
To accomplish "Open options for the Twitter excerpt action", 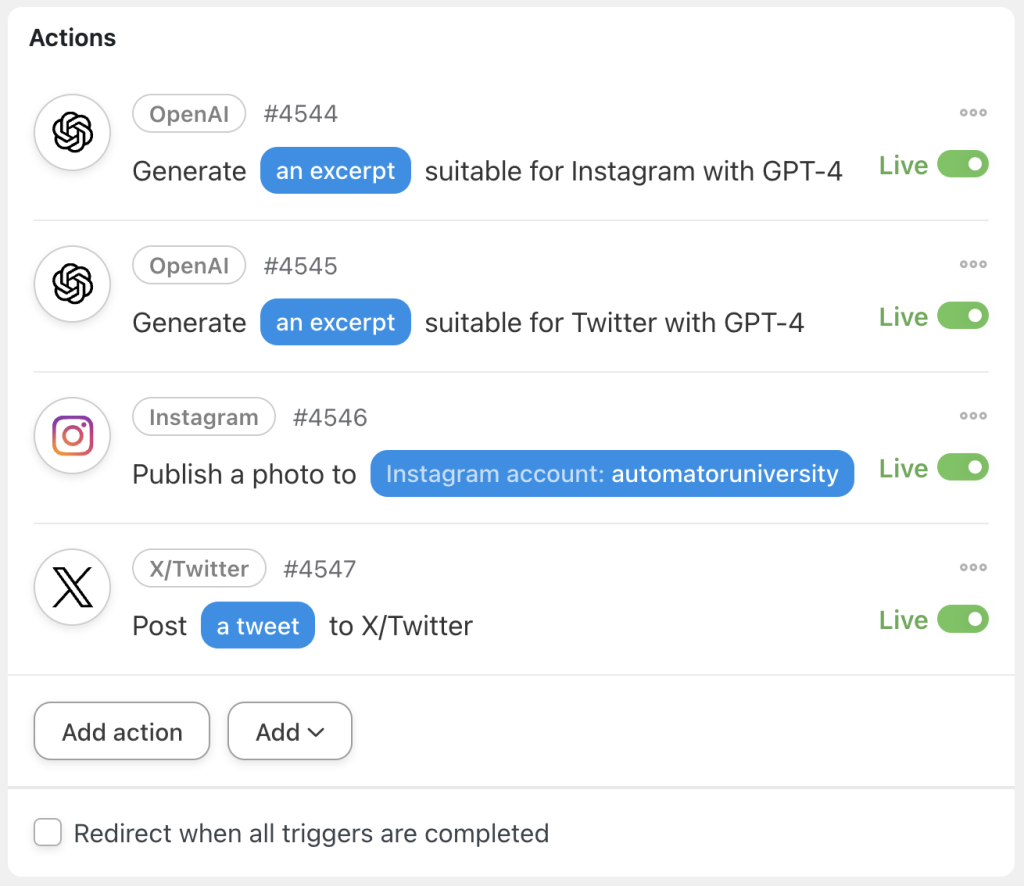I will 972,264.
